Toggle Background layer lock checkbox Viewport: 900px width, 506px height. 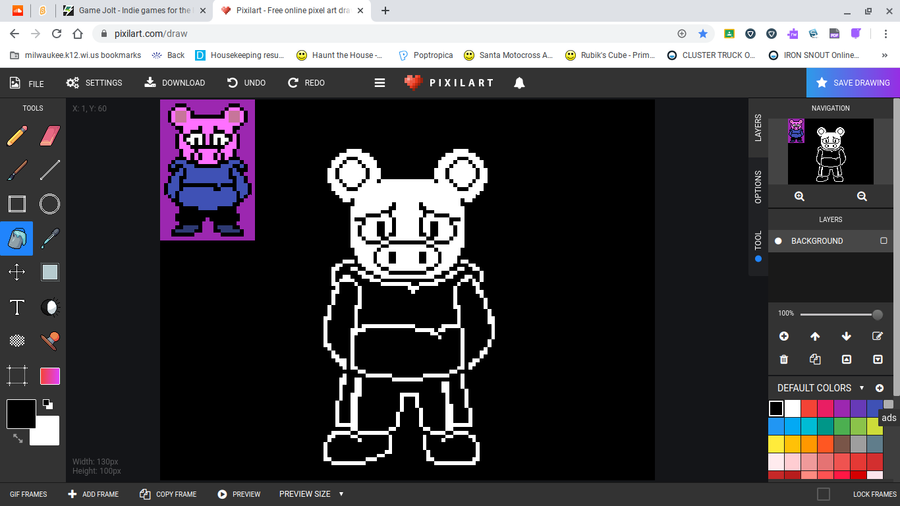click(883, 241)
